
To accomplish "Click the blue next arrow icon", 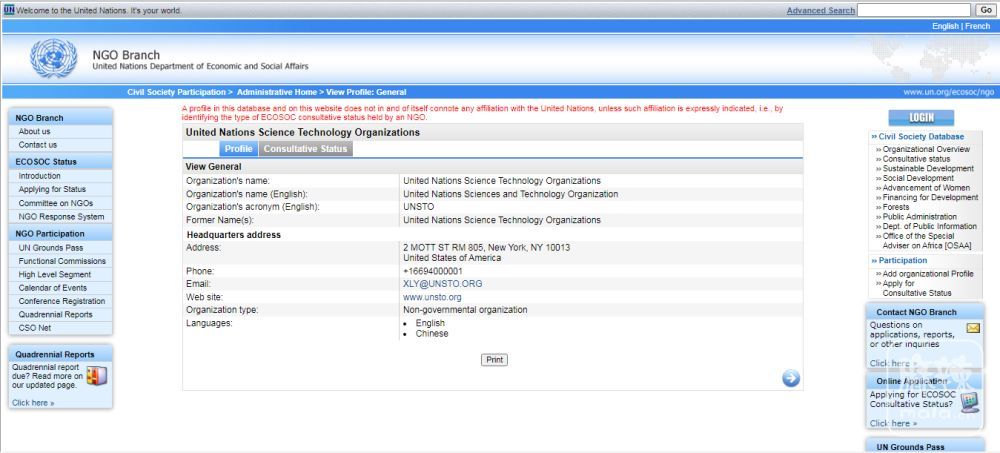I will (x=791, y=377).
